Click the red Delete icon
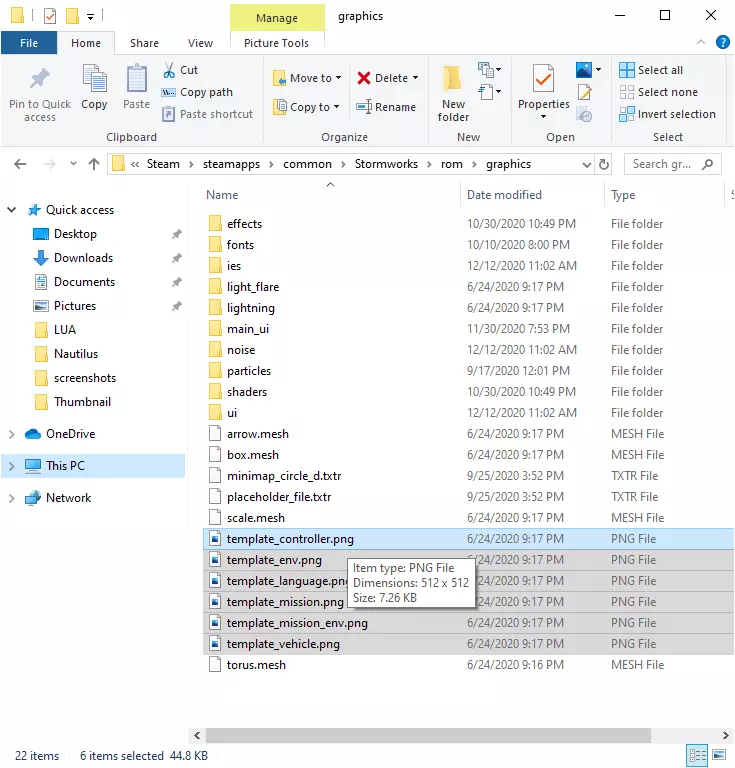The width and height of the screenshot is (735, 768). point(364,78)
